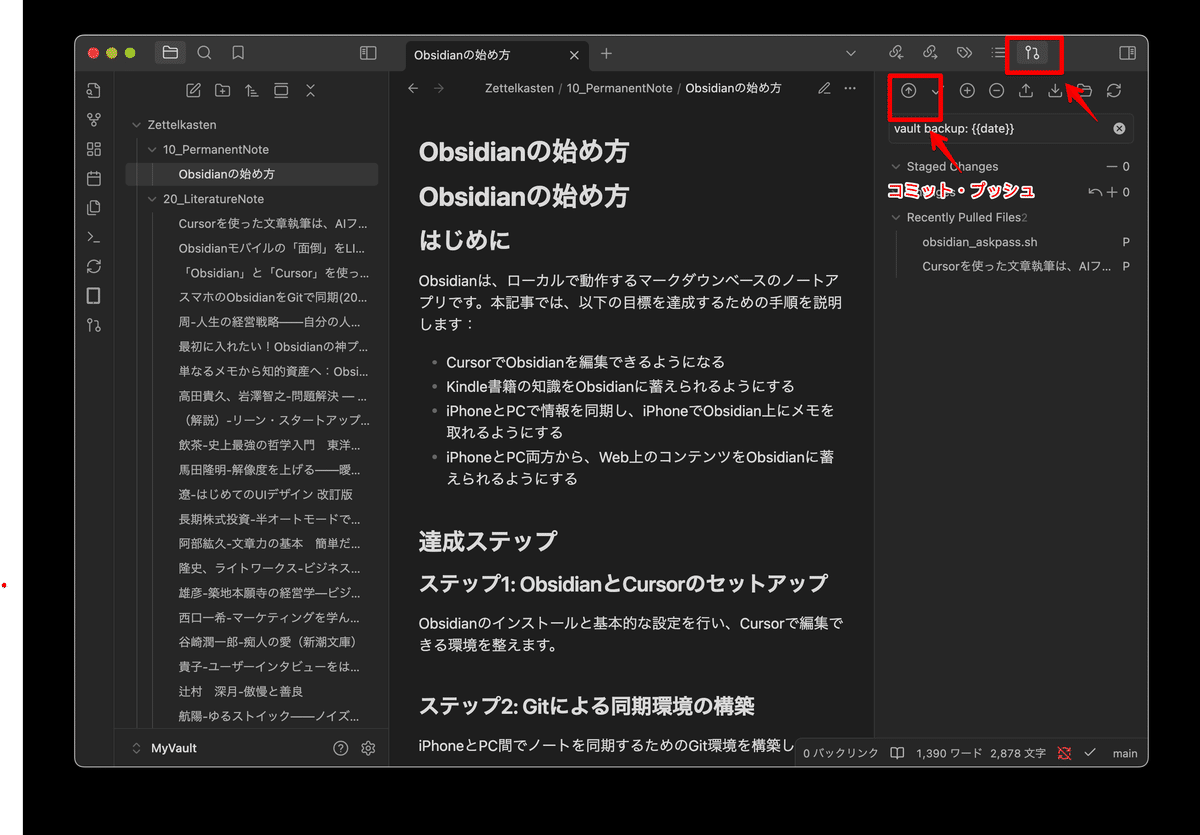Viewport: 1200px width, 835px height.
Task: Click the red sync-off status bar icon
Action: click(x=1064, y=753)
